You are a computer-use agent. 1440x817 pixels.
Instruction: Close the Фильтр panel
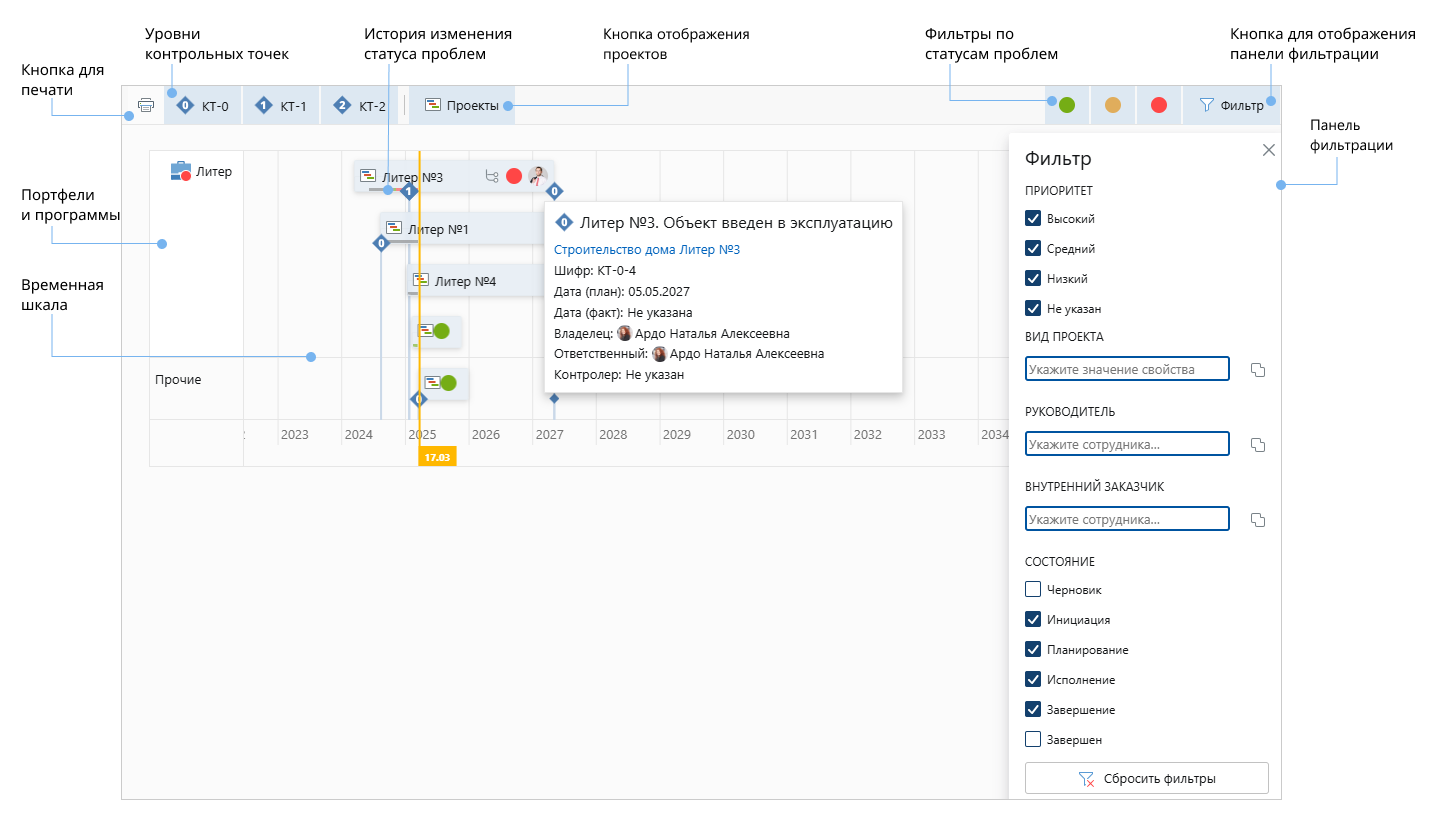[x=1268, y=150]
